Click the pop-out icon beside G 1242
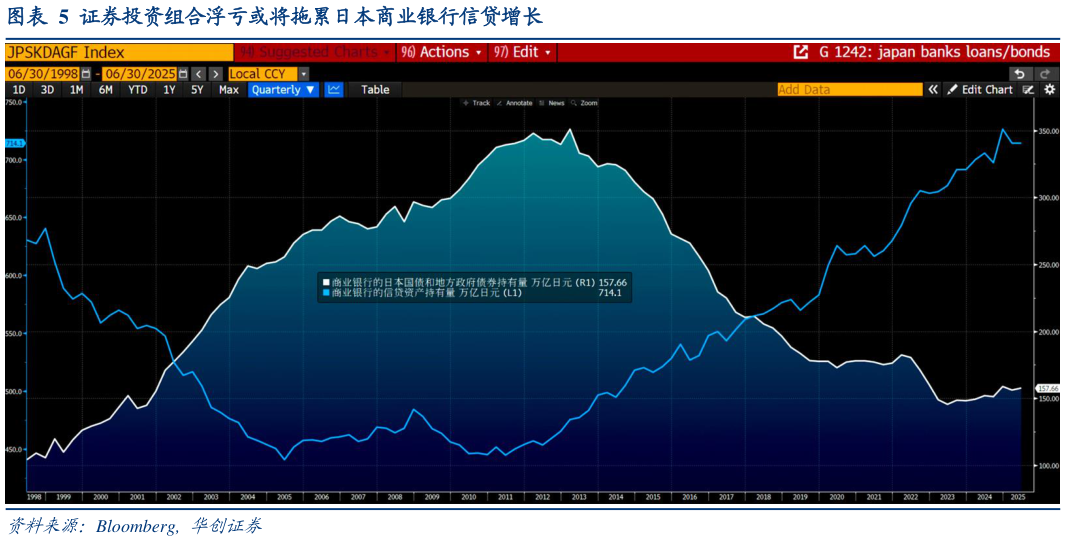This screenshot has height=541, width=1066. click(x=801, y=52)
